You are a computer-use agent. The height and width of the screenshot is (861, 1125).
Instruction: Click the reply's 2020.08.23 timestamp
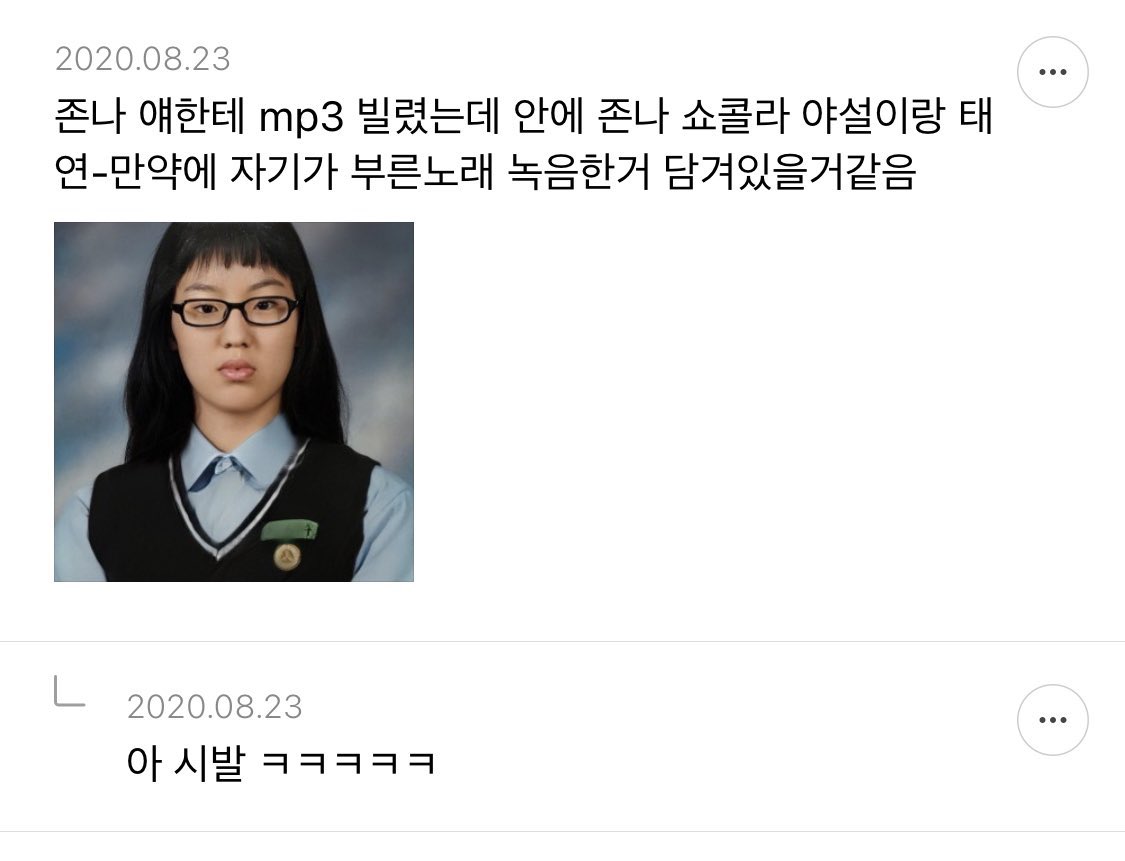click(215, 707)
